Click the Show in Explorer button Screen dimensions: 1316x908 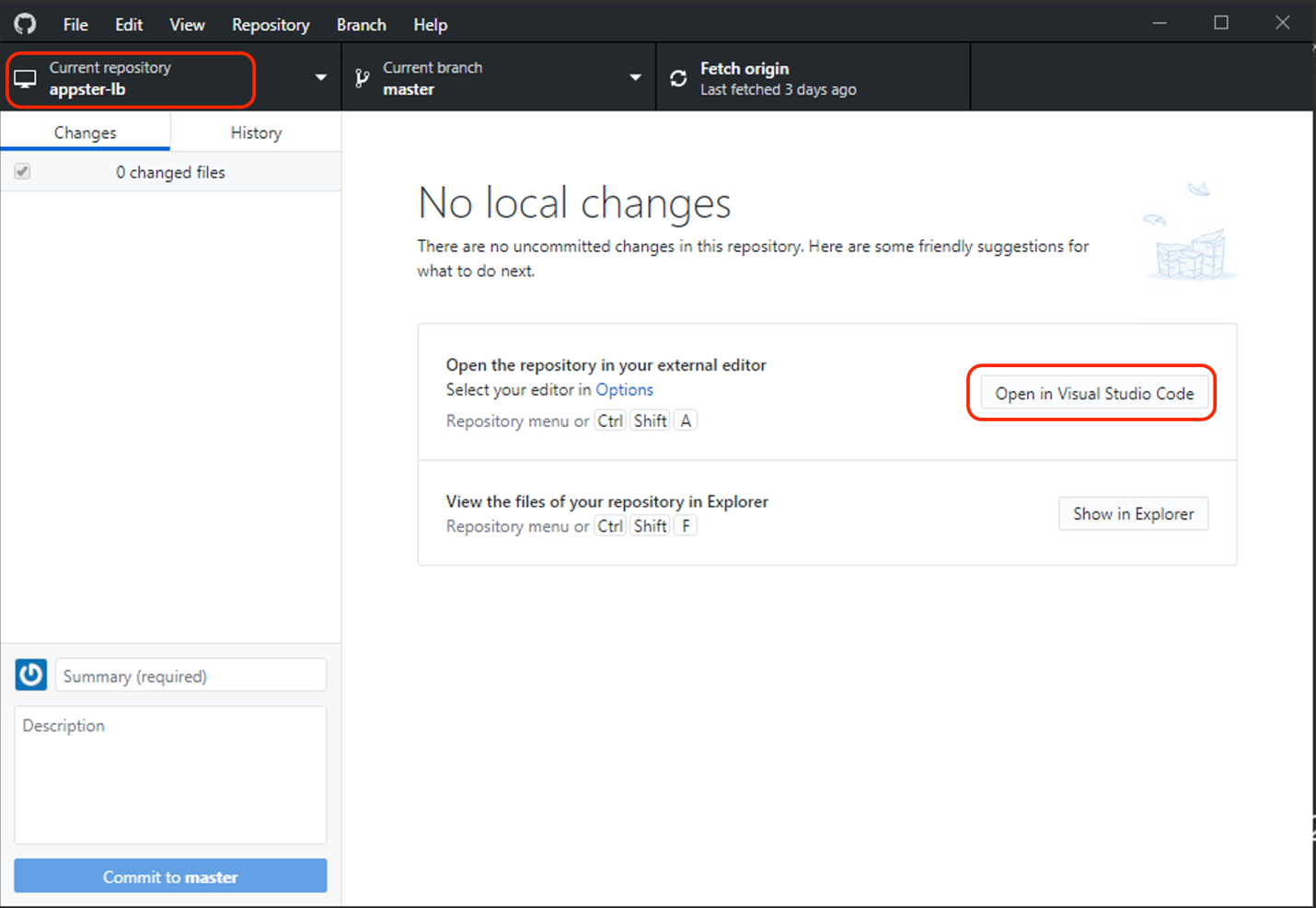coord(1133,513)
